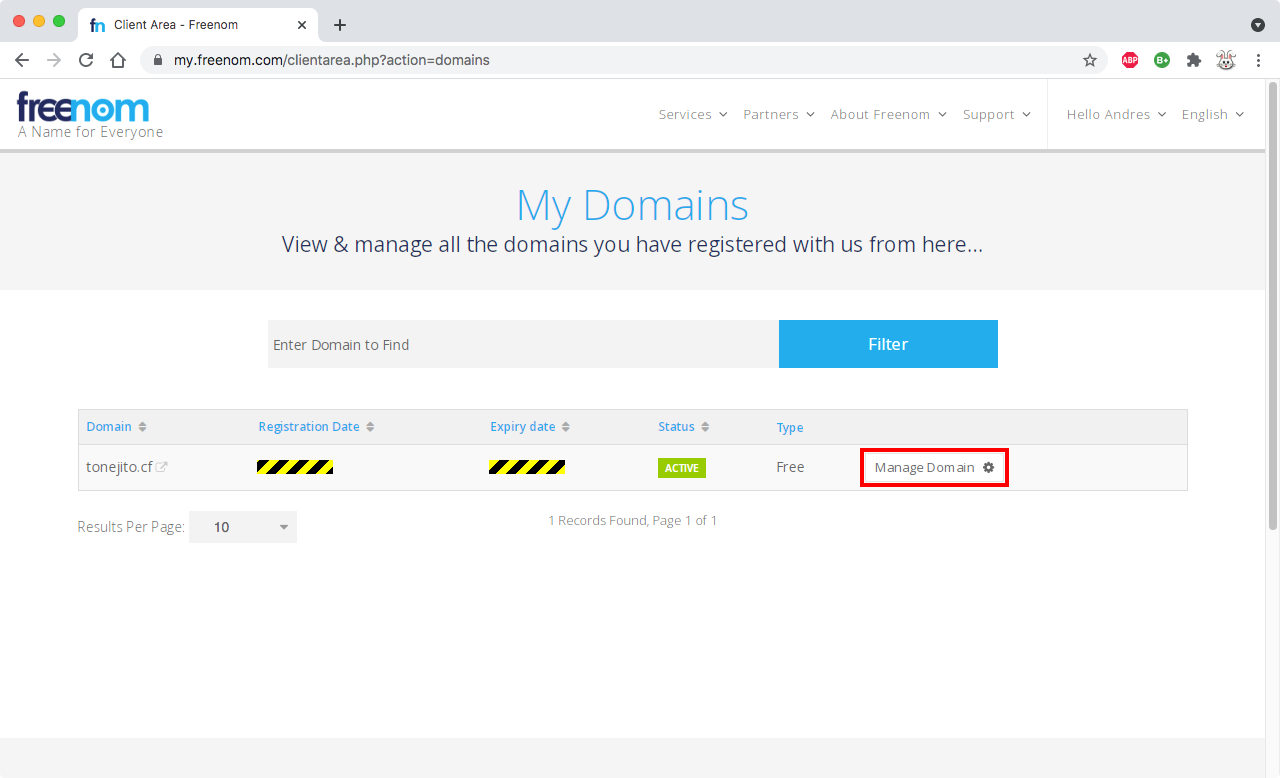Open Results Per Page dropdown
The width and height of the screenshot is (1280, 778).
[243, 527]
